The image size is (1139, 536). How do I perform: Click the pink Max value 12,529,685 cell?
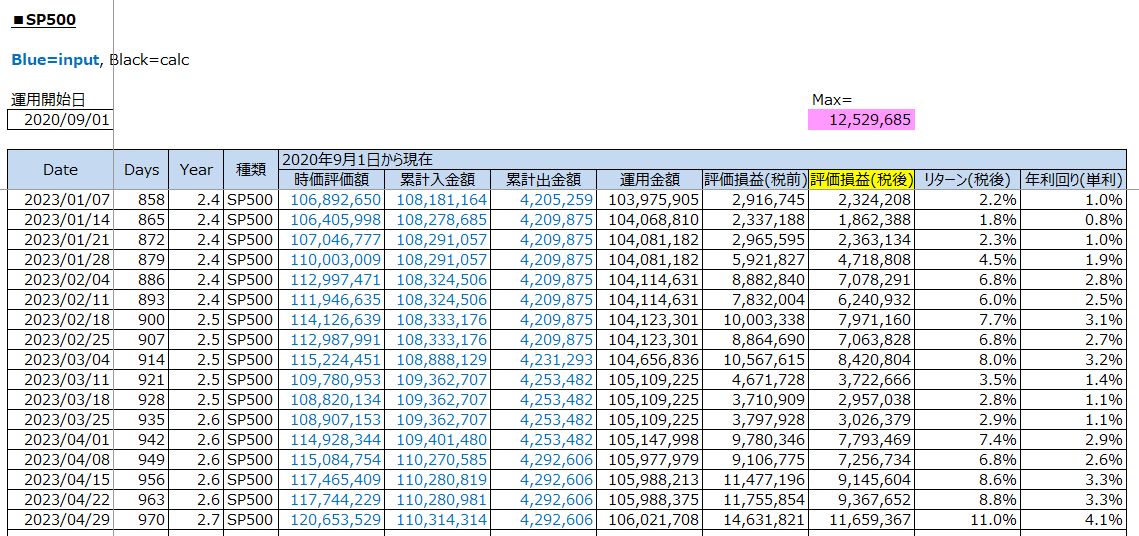[861, 120]
